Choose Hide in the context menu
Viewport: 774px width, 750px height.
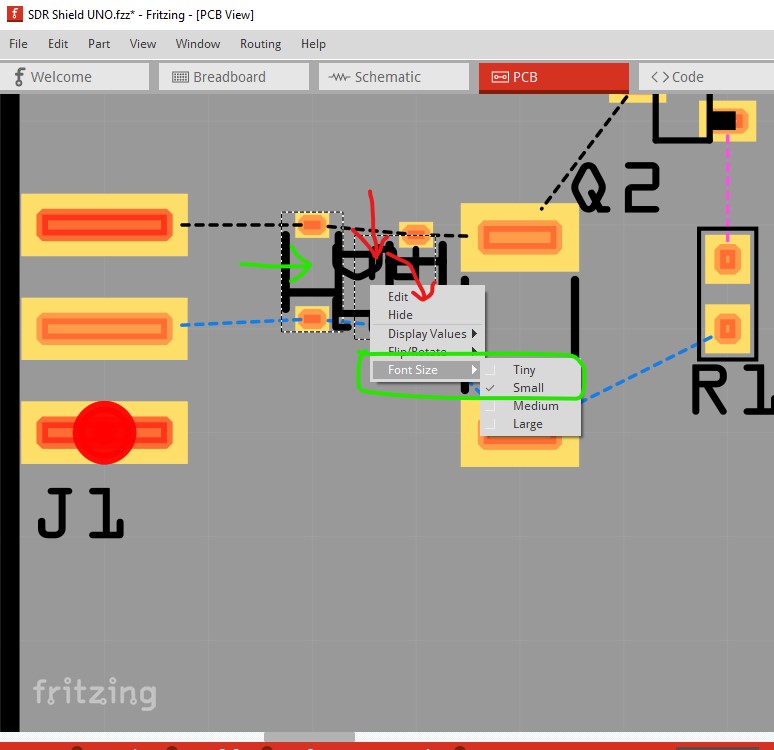click(x=400, y=315)
